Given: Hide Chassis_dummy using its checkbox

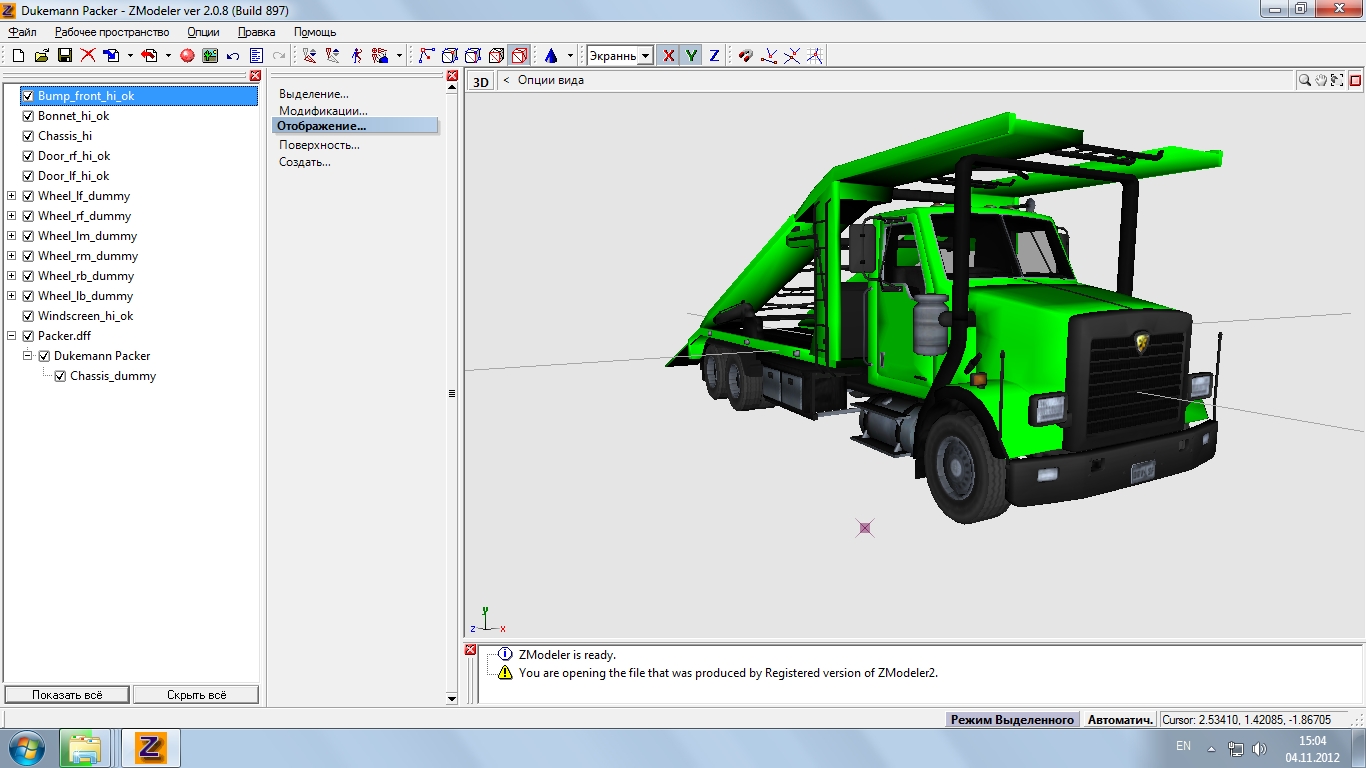Looking at the screenshot, I should 60,376.
